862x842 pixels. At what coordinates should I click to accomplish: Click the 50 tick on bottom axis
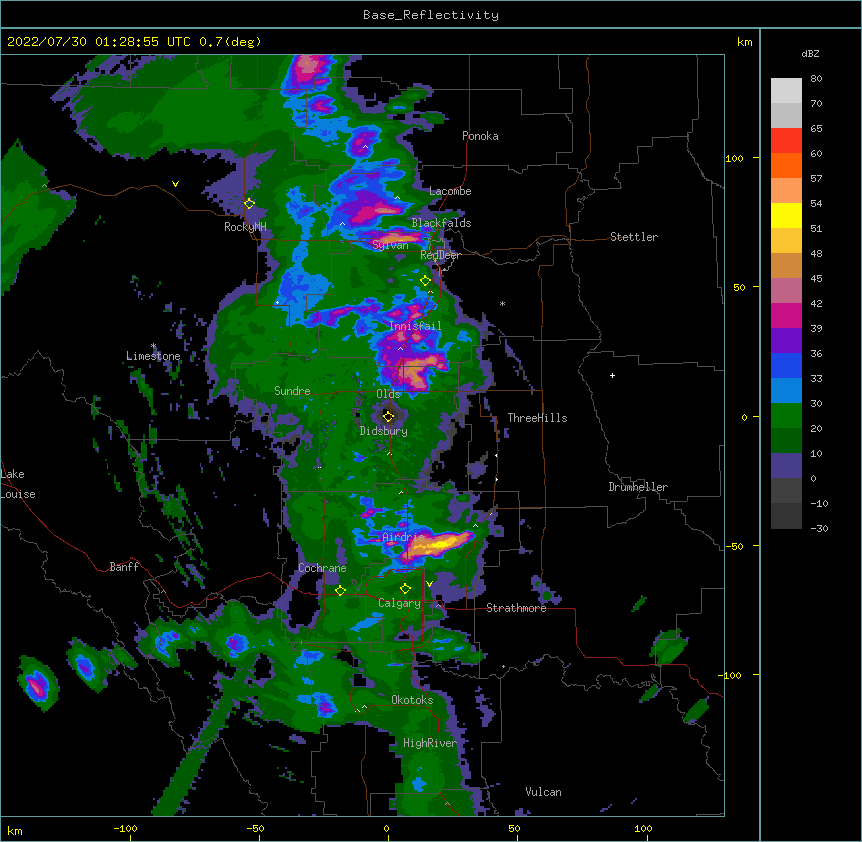514,828
